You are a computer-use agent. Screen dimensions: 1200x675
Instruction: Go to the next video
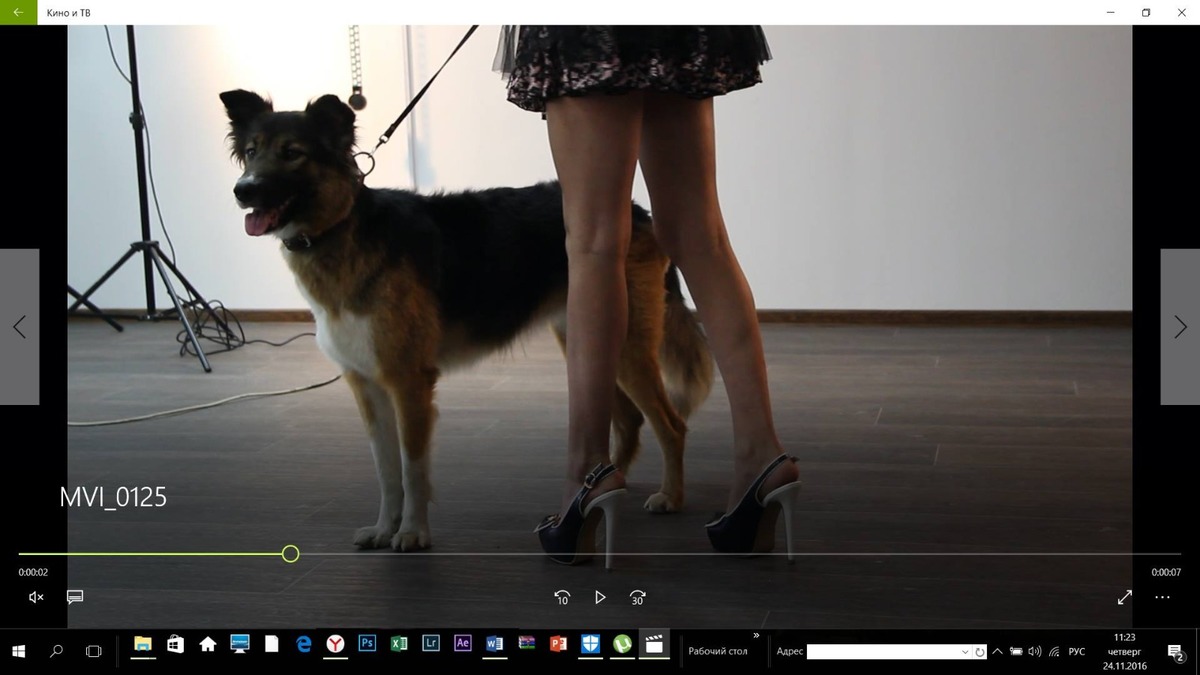[x=1180, y=327]
